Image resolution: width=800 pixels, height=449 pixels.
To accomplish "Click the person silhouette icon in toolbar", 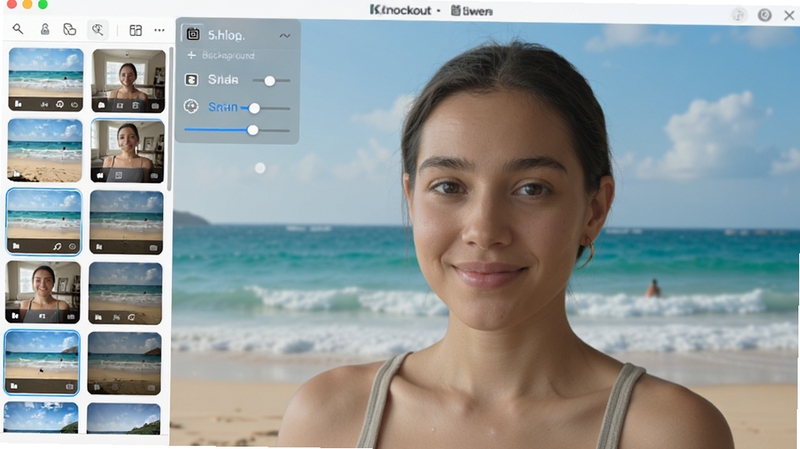I will 45,30.
